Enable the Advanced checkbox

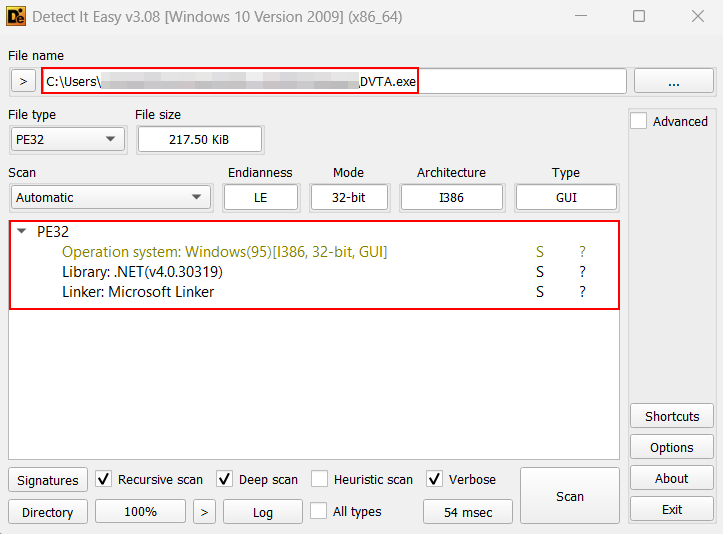(639, 121)
